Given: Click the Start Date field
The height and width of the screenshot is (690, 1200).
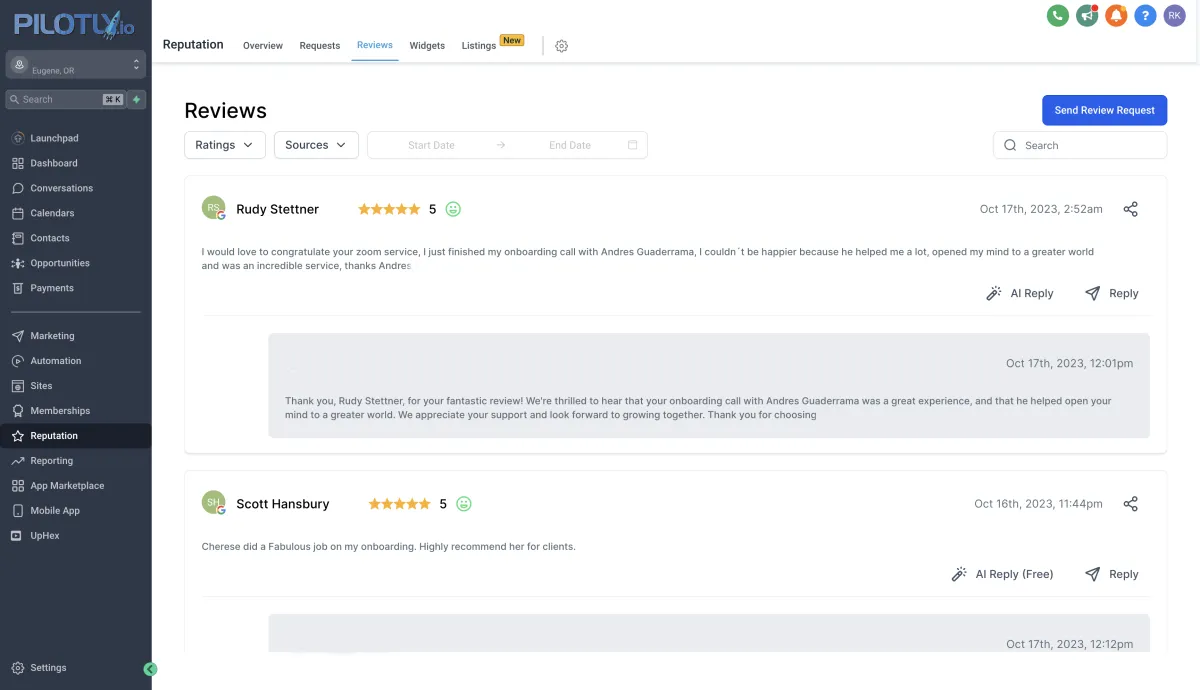Looking at the screenshot, I should 431,145.
